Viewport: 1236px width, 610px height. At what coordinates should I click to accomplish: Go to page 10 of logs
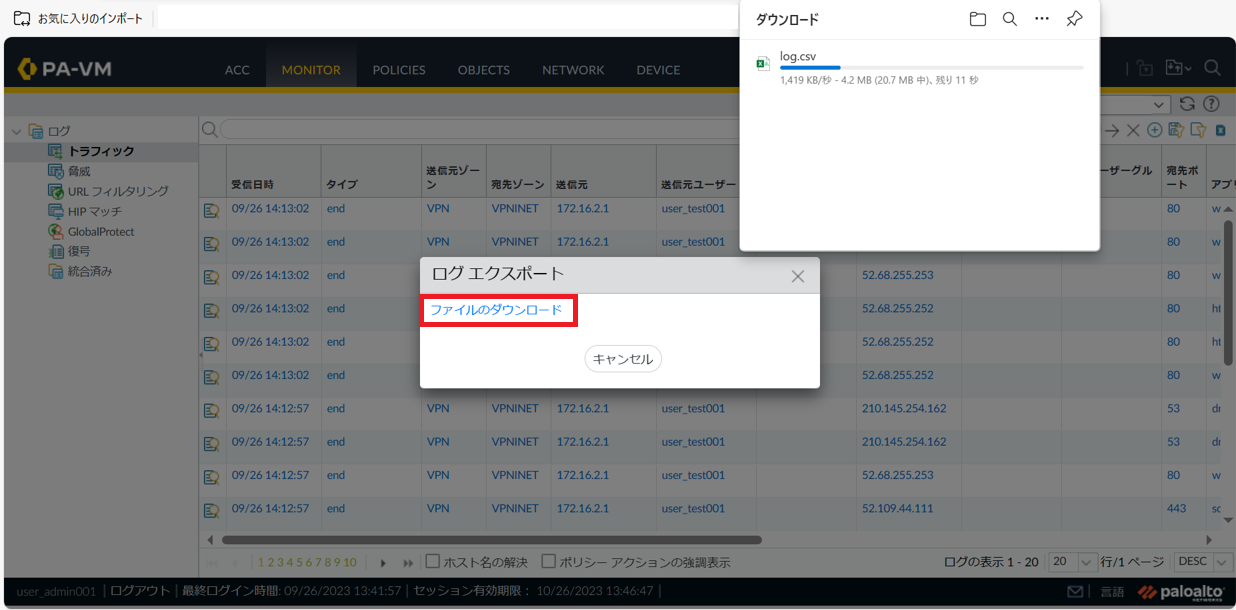(350, 563)
